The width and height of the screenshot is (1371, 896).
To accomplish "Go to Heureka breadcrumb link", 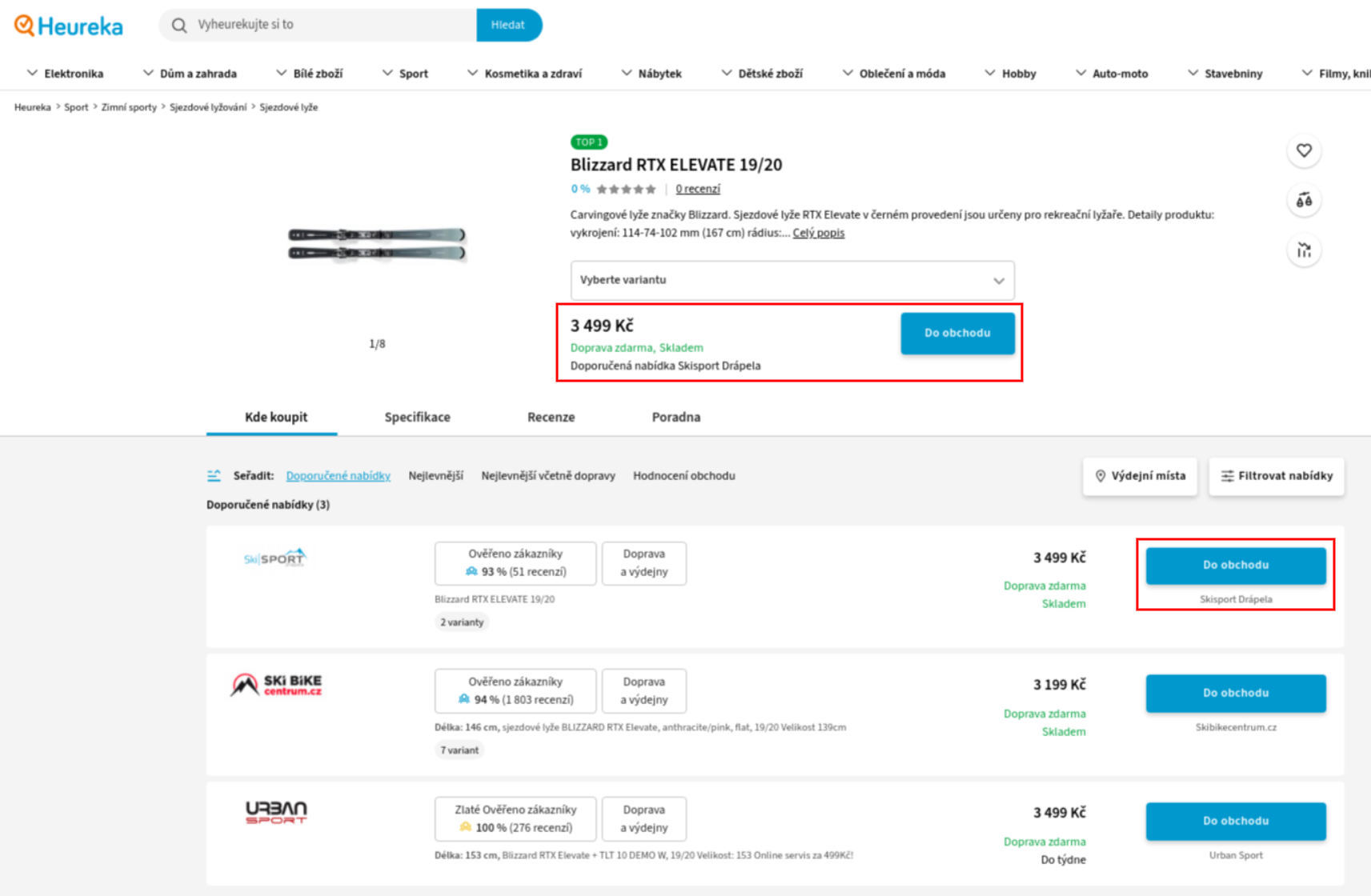I will point(32,107).
